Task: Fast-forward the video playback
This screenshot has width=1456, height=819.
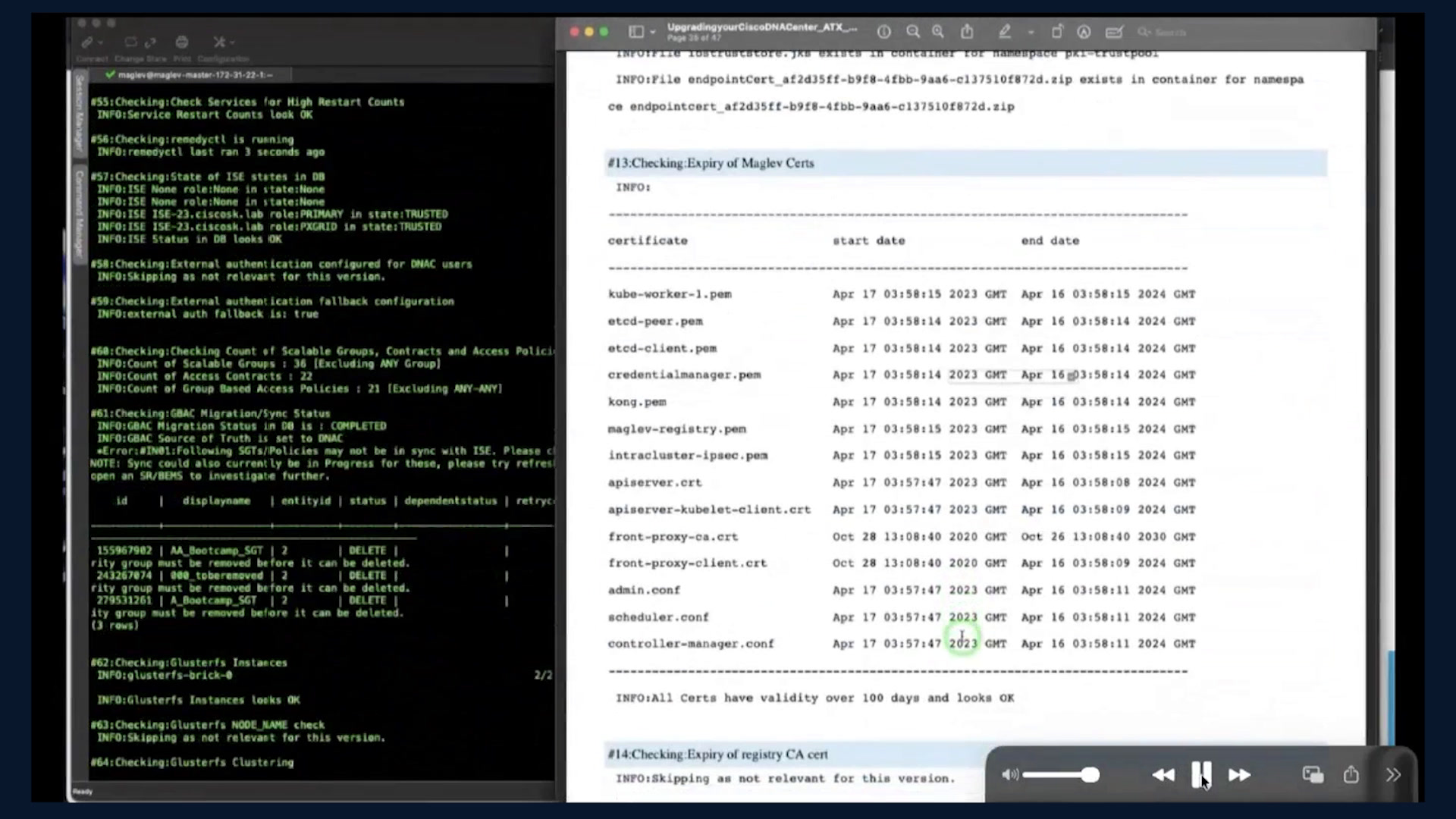Action: click(x=1240, y=775)
